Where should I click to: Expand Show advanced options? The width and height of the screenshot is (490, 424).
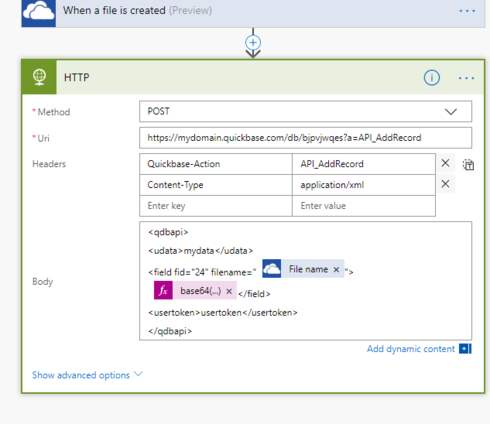pos(87,375)
